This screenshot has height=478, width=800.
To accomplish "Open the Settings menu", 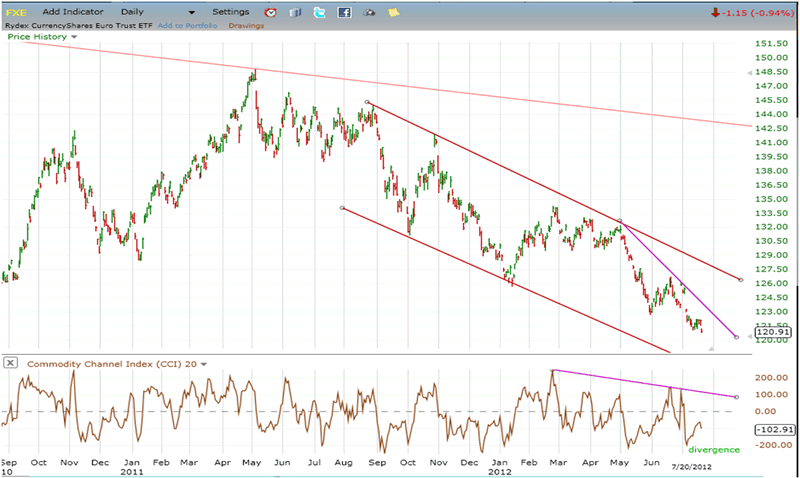I will [231, 11].
